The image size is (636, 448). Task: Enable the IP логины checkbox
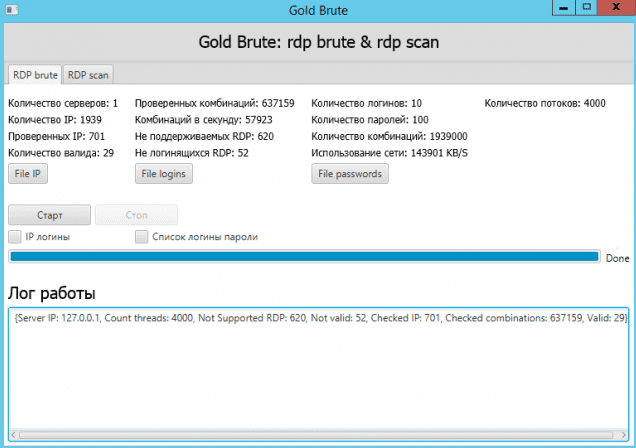15,237
